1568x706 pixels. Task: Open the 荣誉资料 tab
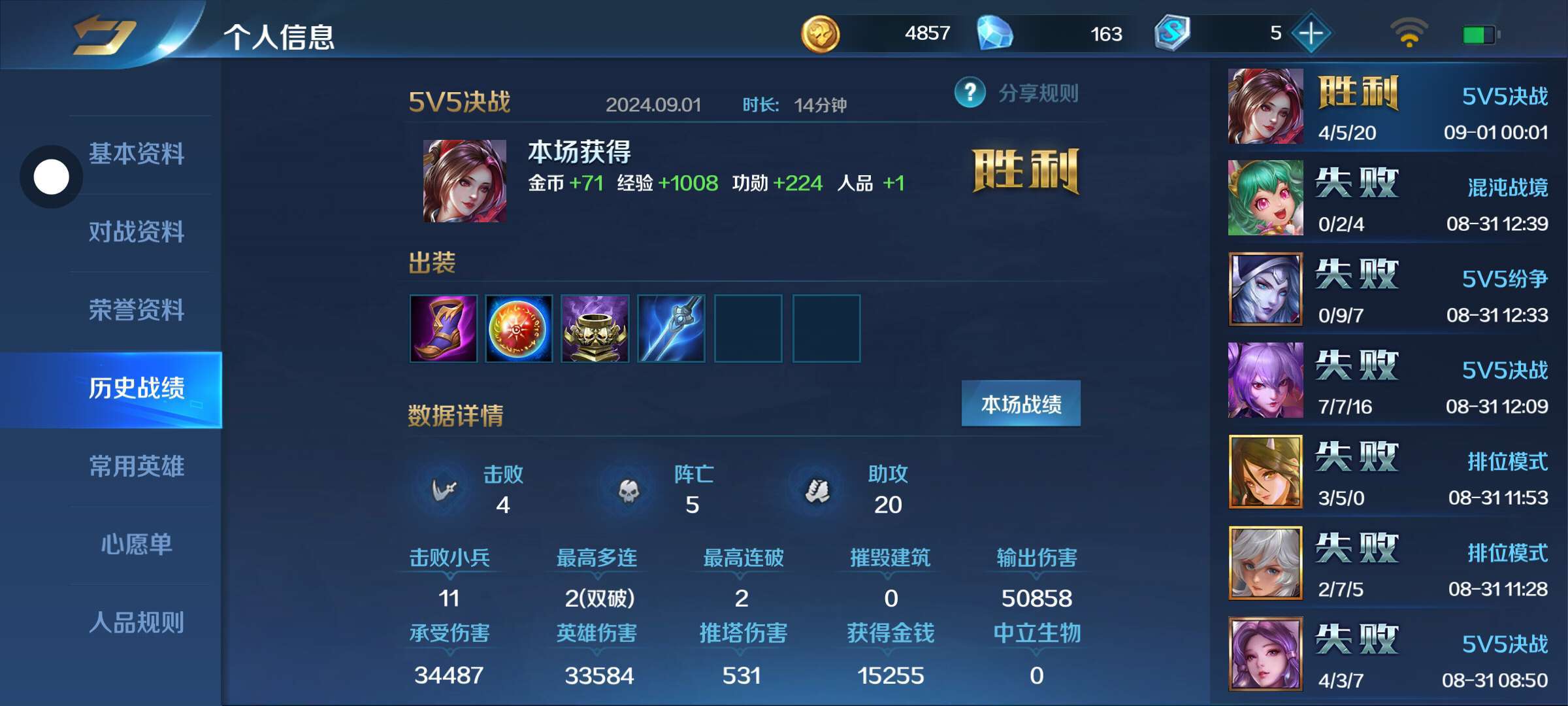coord(137,311)
